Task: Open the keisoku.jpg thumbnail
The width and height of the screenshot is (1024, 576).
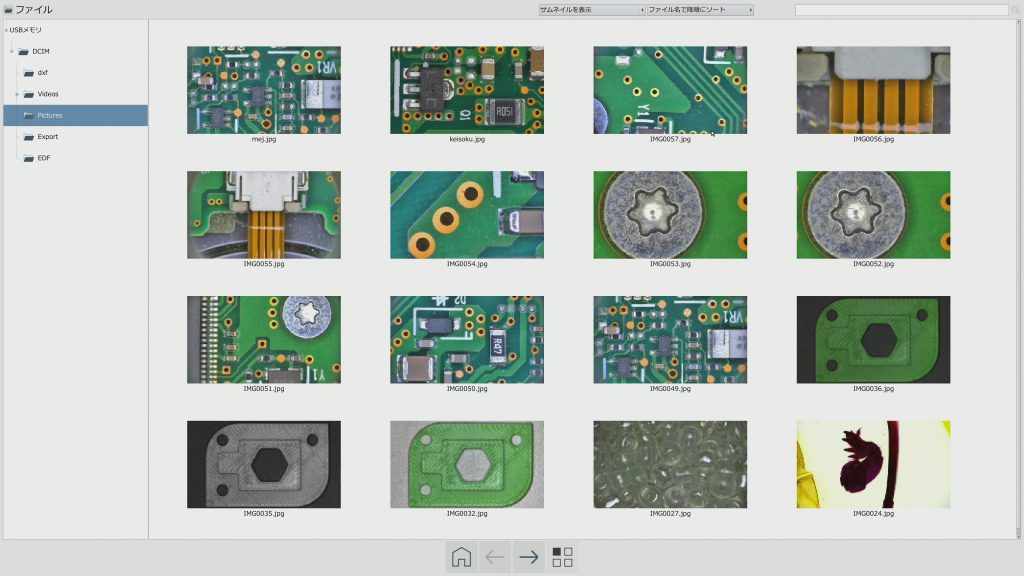Action: coord(467,90)
